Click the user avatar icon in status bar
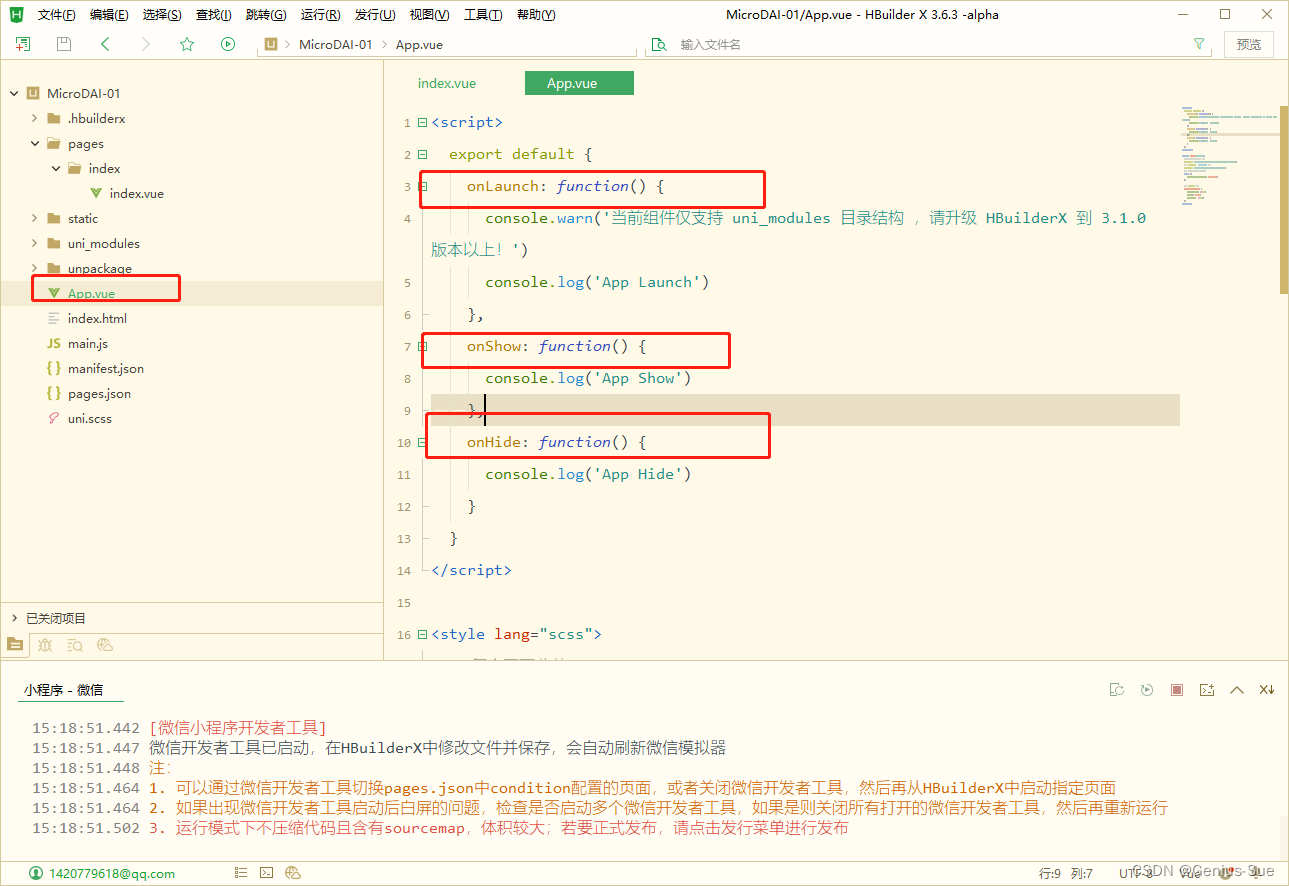The image size is (1289, 886). click(x=37, y=873)
